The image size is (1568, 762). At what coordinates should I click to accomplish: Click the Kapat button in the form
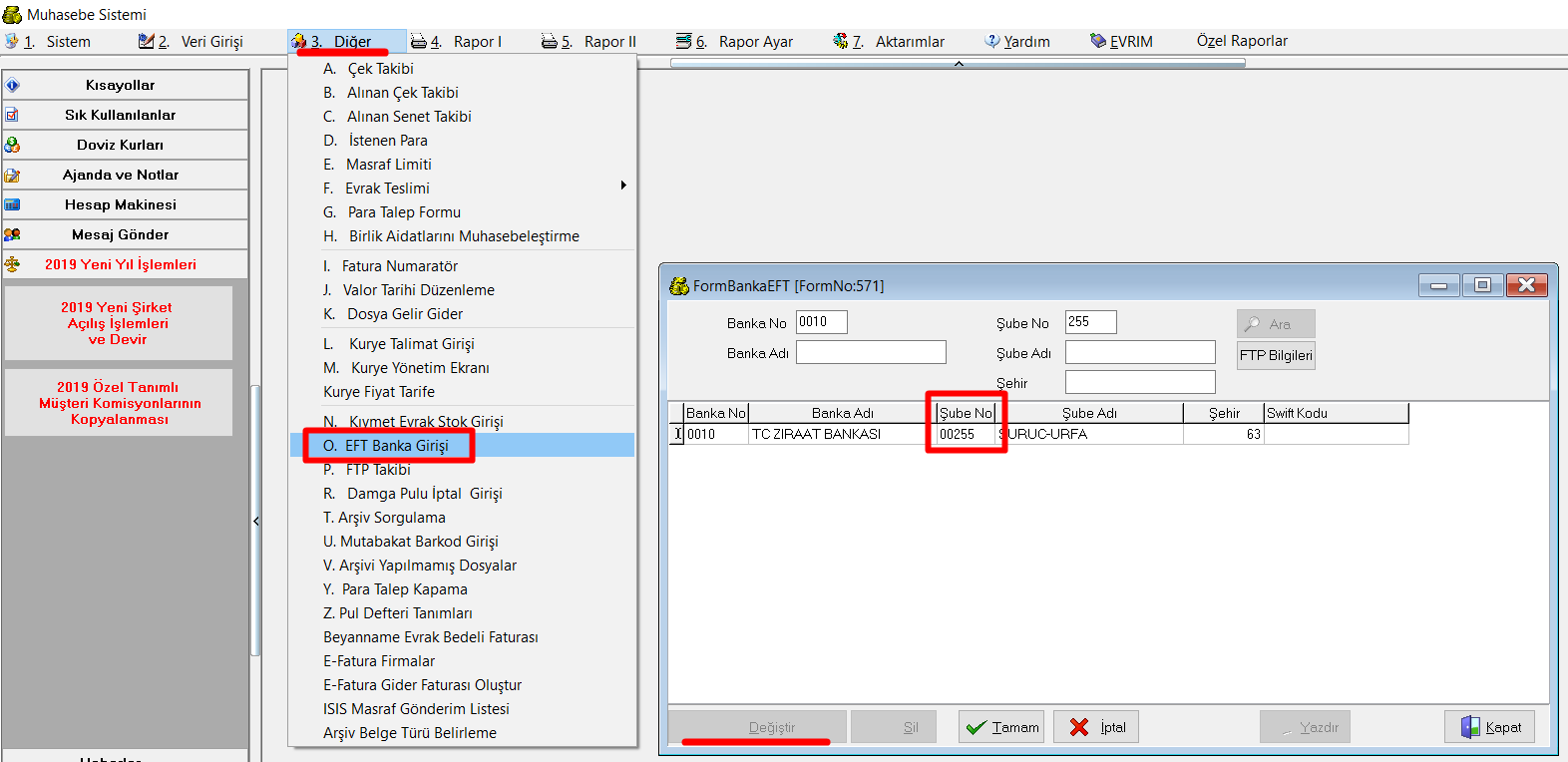pos(1490,727)
